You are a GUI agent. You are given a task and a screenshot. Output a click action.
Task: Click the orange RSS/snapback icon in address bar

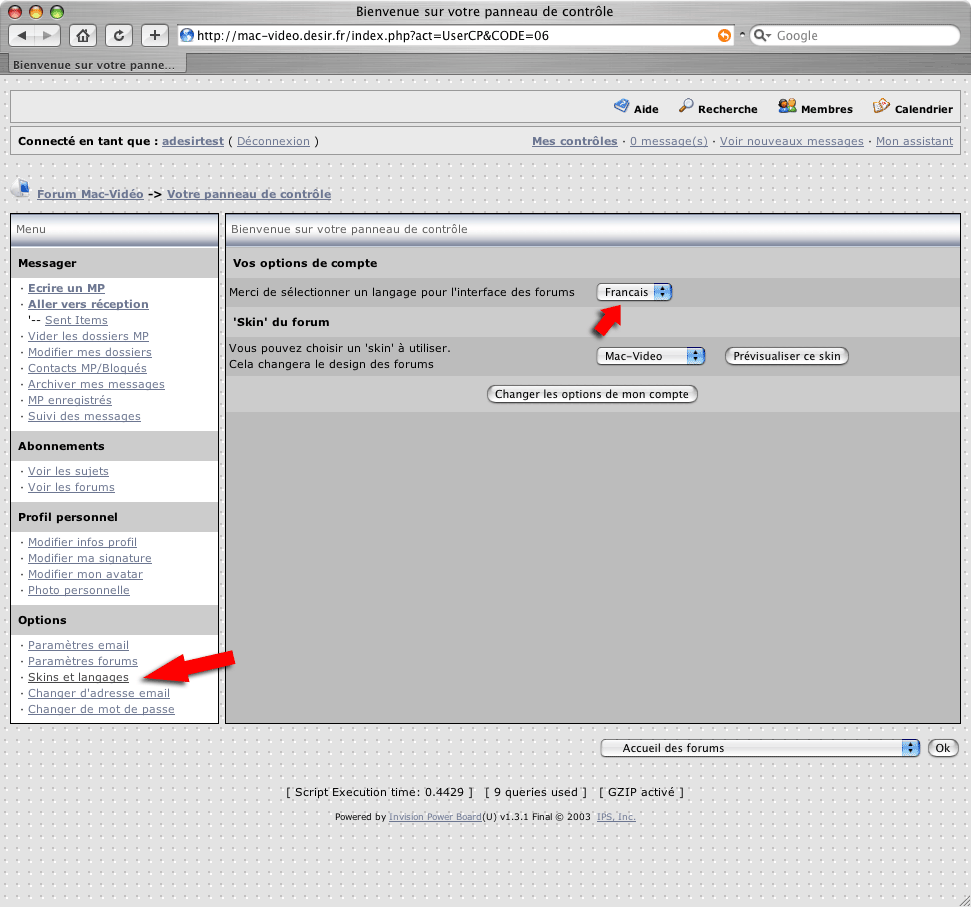(724, 35)
